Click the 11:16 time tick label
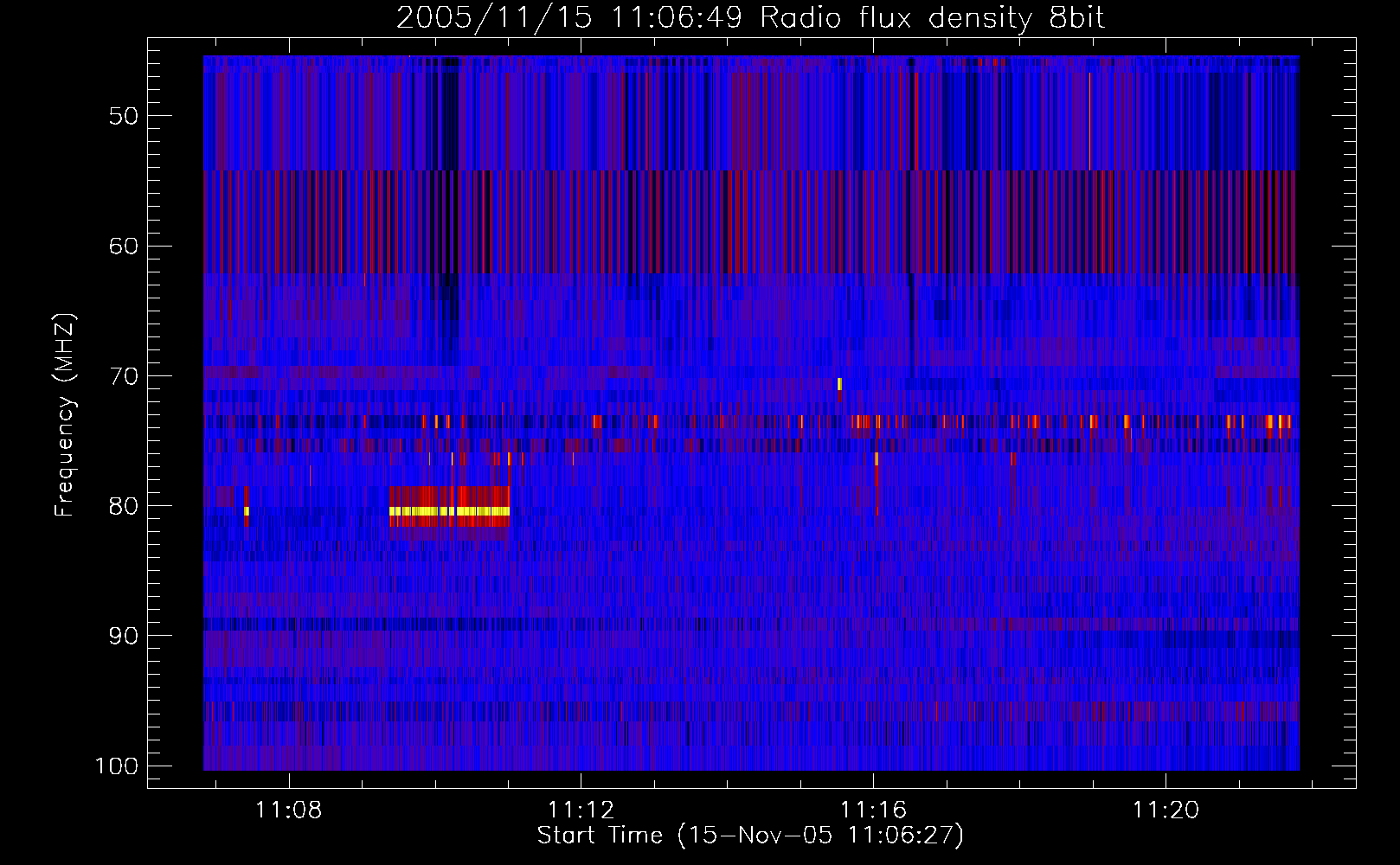The height and width of the screenshot is (865, 1400). 873,811
